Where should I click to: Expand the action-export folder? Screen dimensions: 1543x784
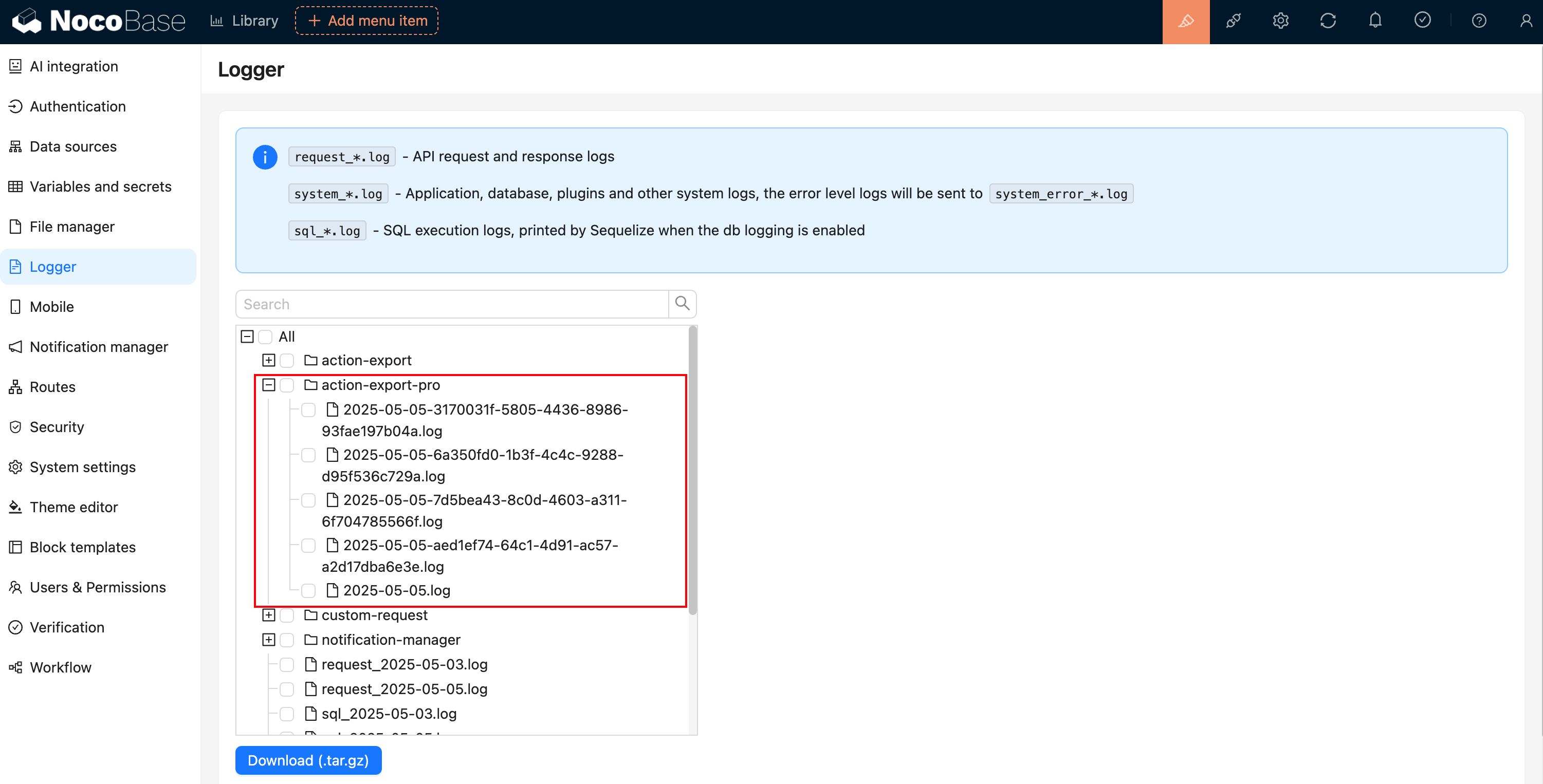(268, 361)
